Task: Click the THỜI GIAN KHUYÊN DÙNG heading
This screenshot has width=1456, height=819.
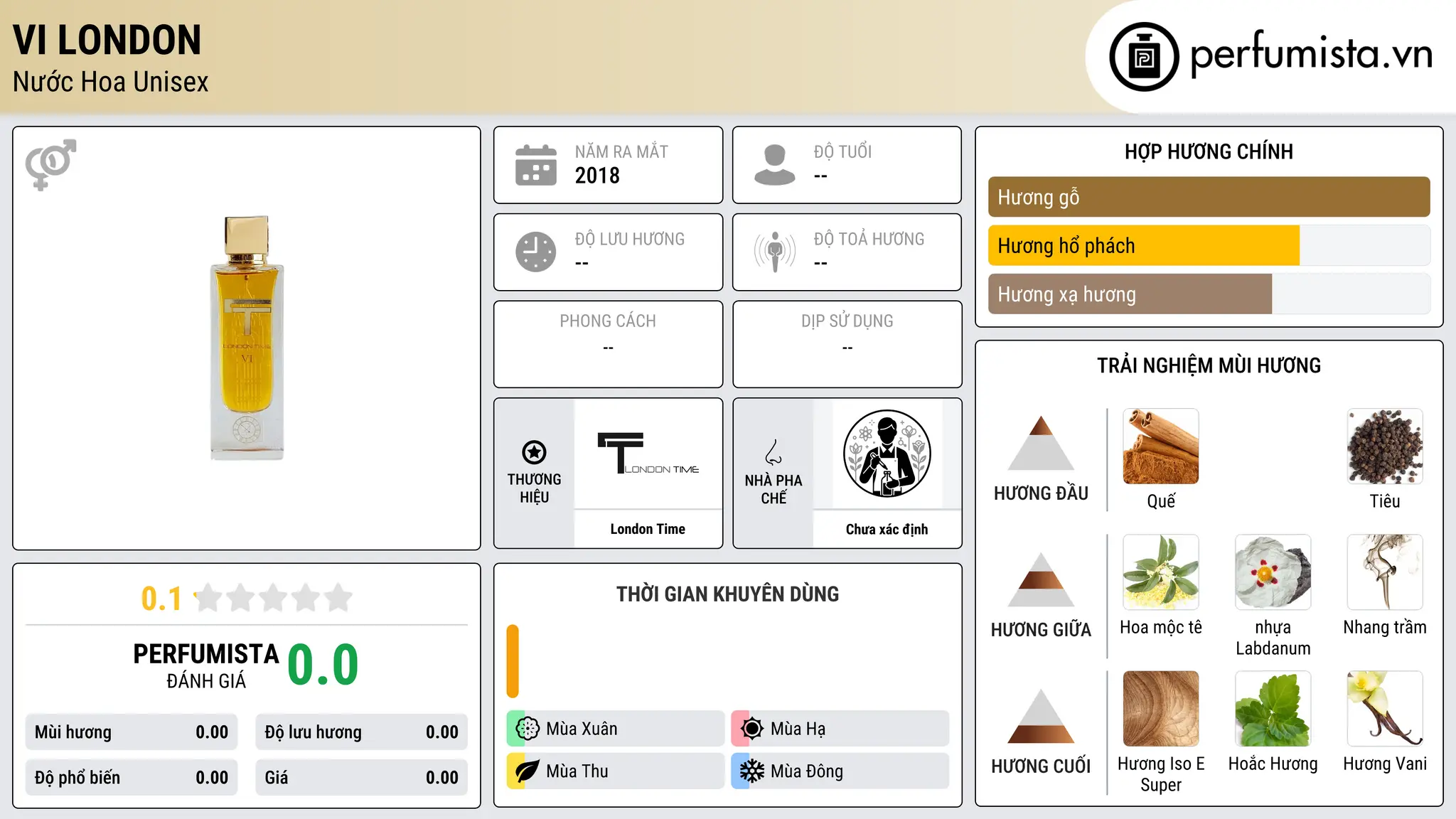Action: (x=728, y=594)
